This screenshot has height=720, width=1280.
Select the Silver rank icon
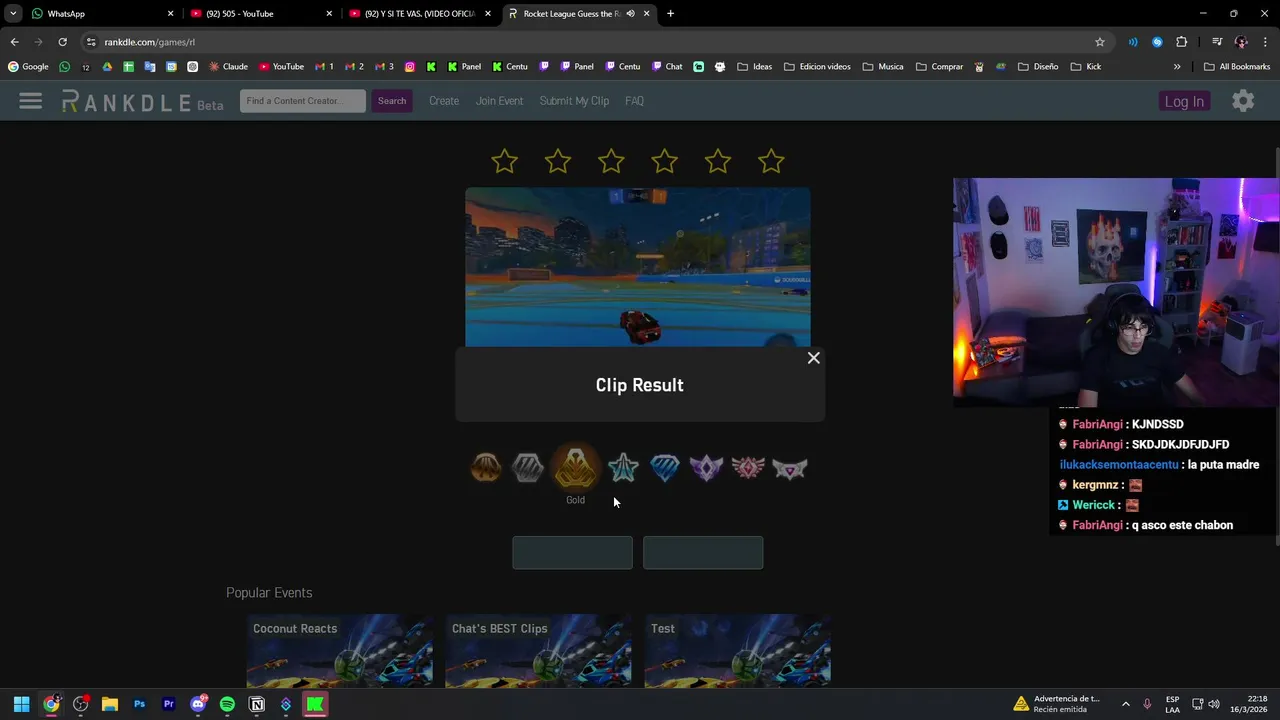(528, 467)
